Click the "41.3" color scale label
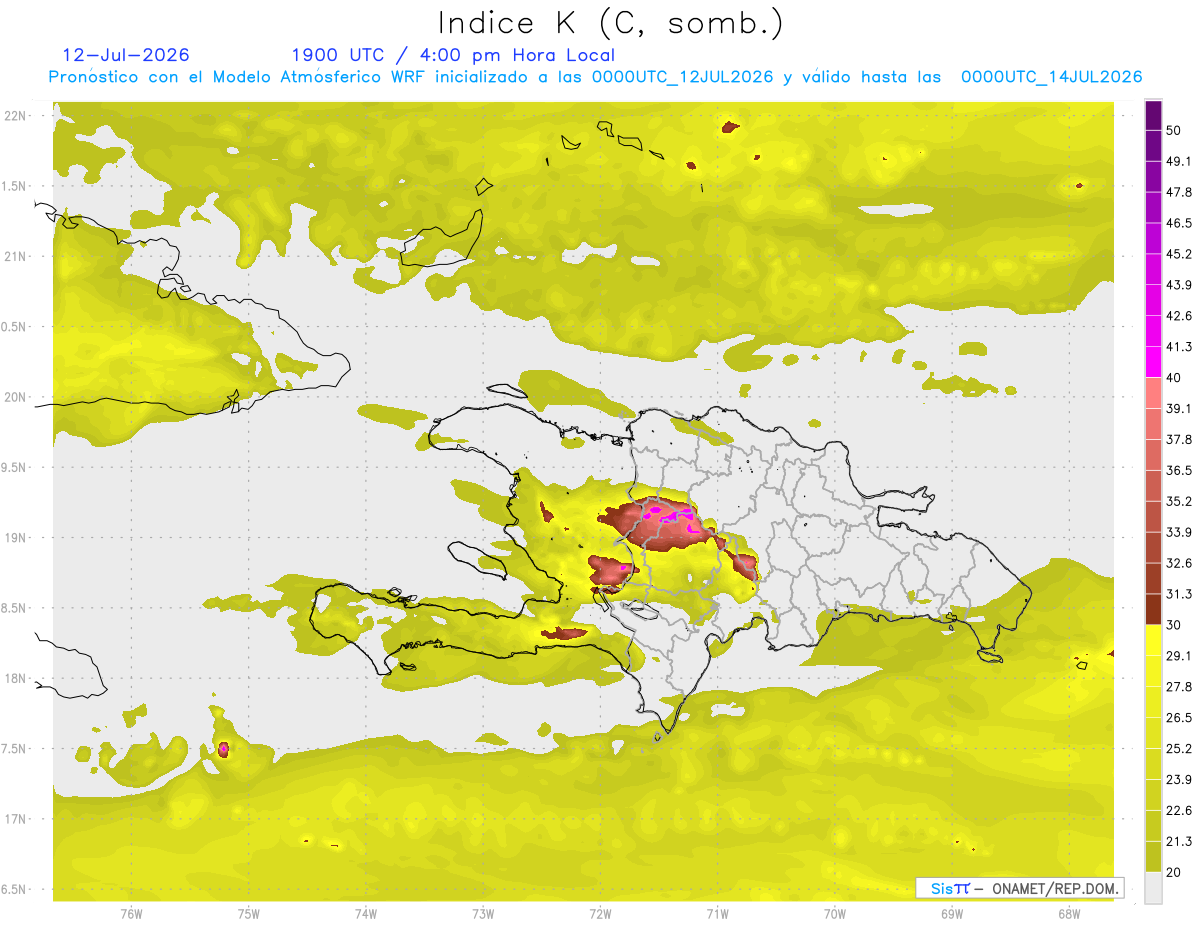The image size is (1200, 927). click(1178, 347)
